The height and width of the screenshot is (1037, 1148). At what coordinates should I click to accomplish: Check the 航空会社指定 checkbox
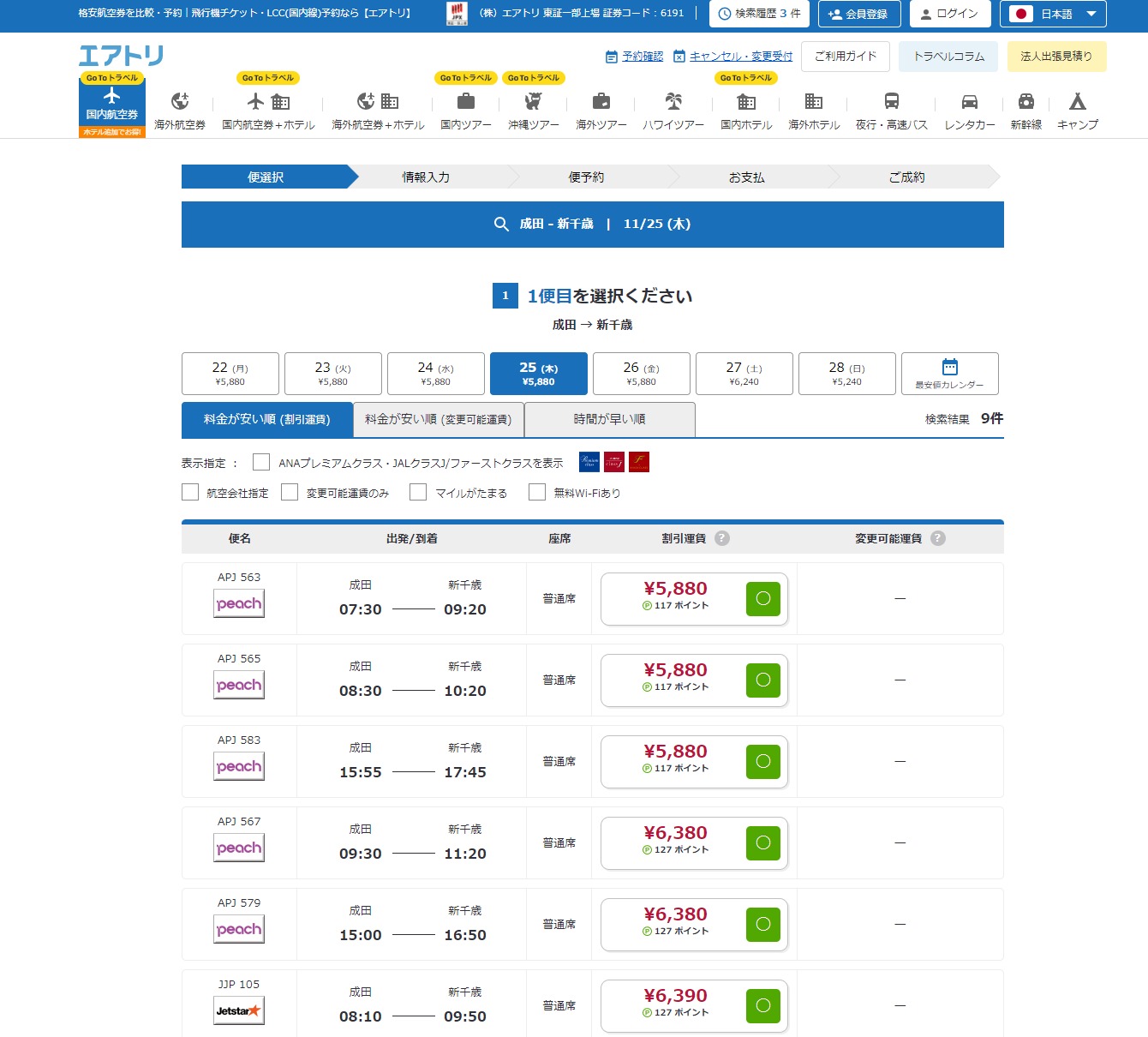tap(190, 492)
